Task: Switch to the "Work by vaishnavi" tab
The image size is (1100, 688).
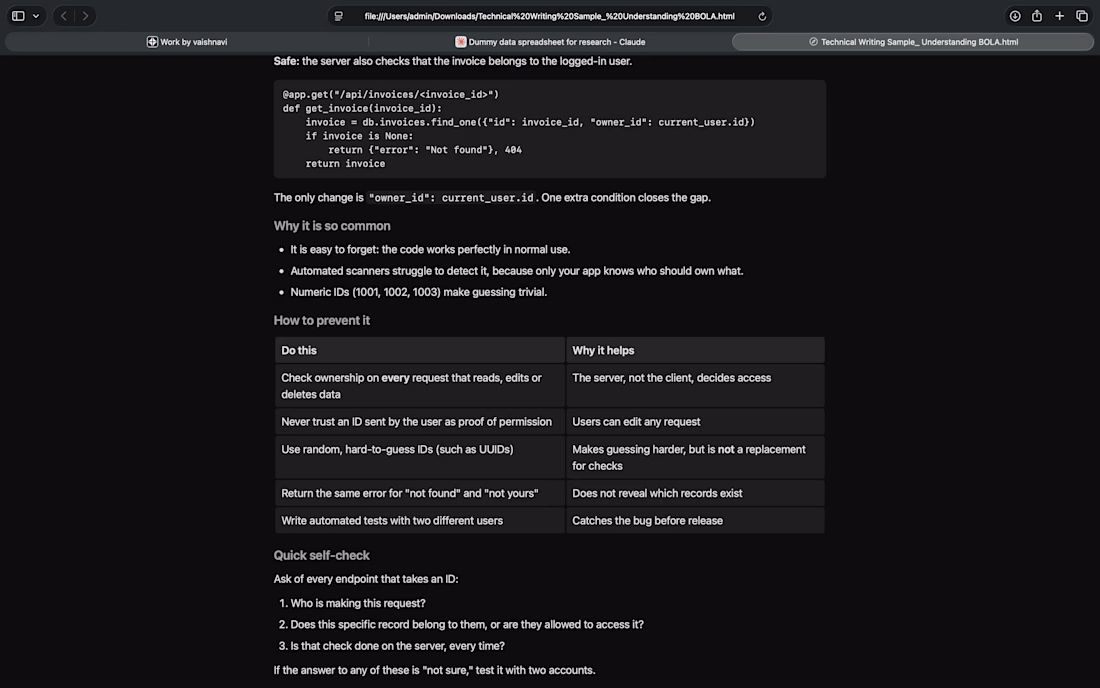Action: click(187, 42)
